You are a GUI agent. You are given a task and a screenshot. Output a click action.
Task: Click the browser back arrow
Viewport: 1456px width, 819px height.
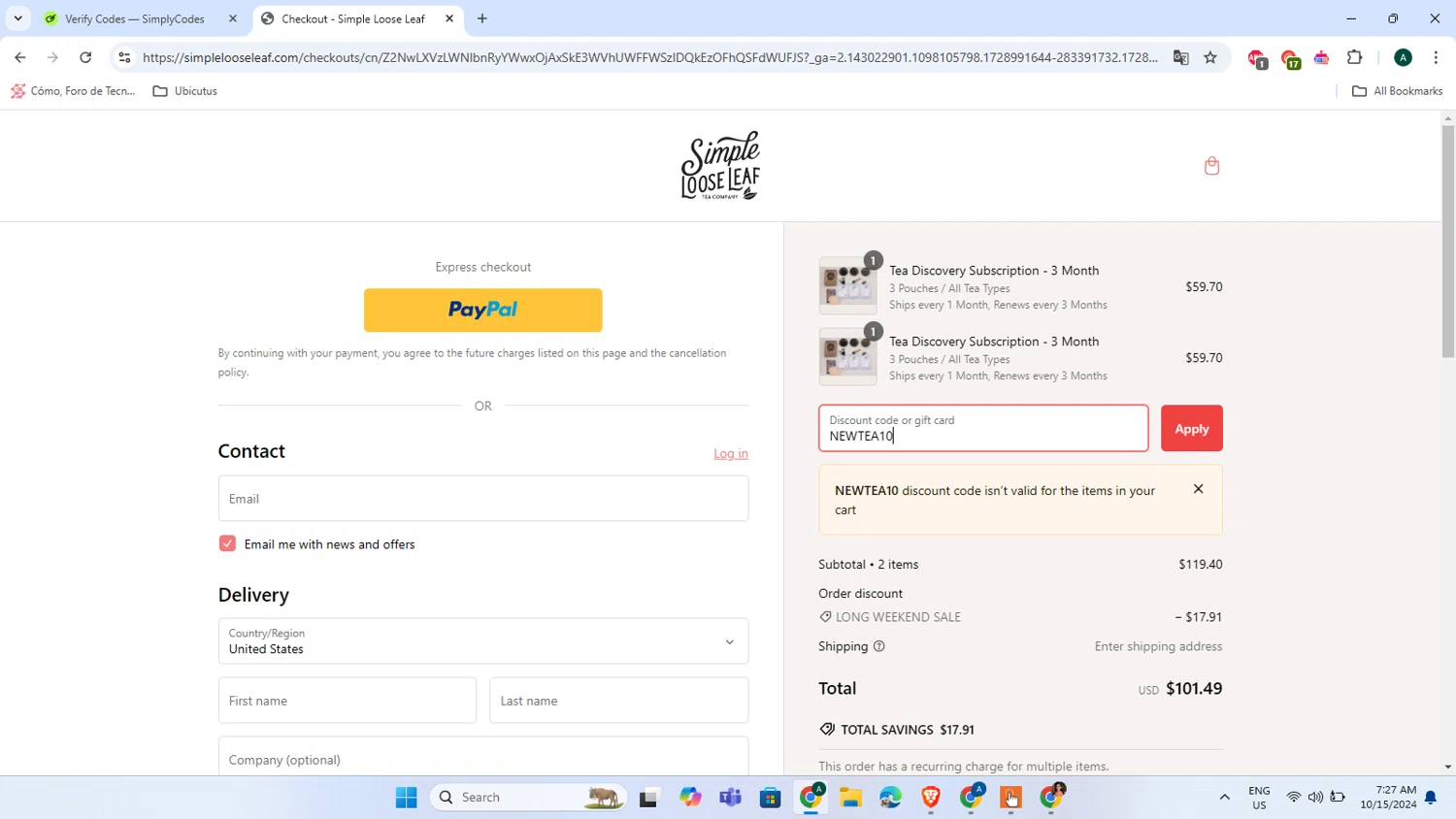point(20,57)
